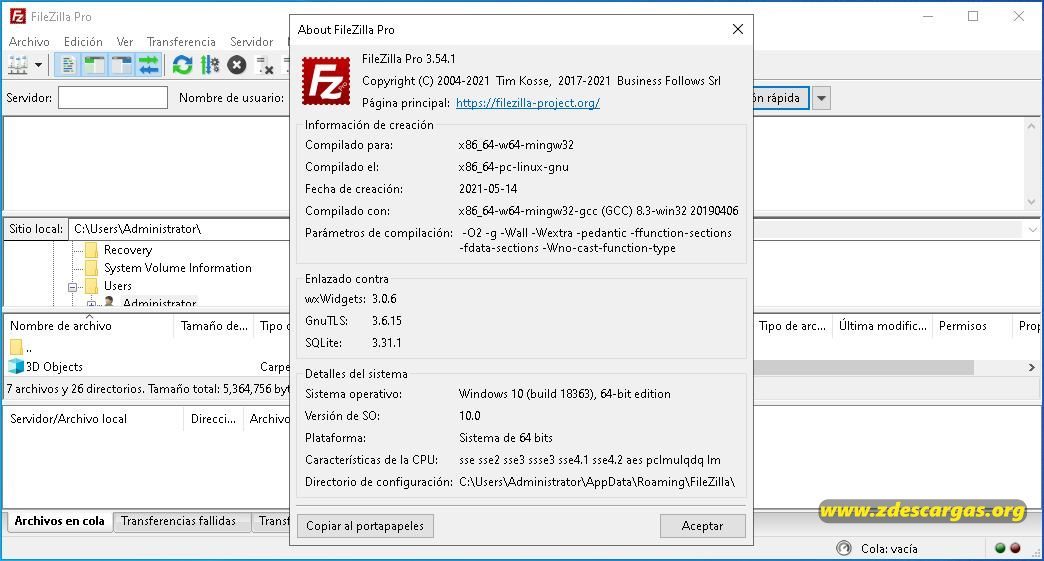
Task: Click the green activity indicator light
Action: click(1000, 548)
